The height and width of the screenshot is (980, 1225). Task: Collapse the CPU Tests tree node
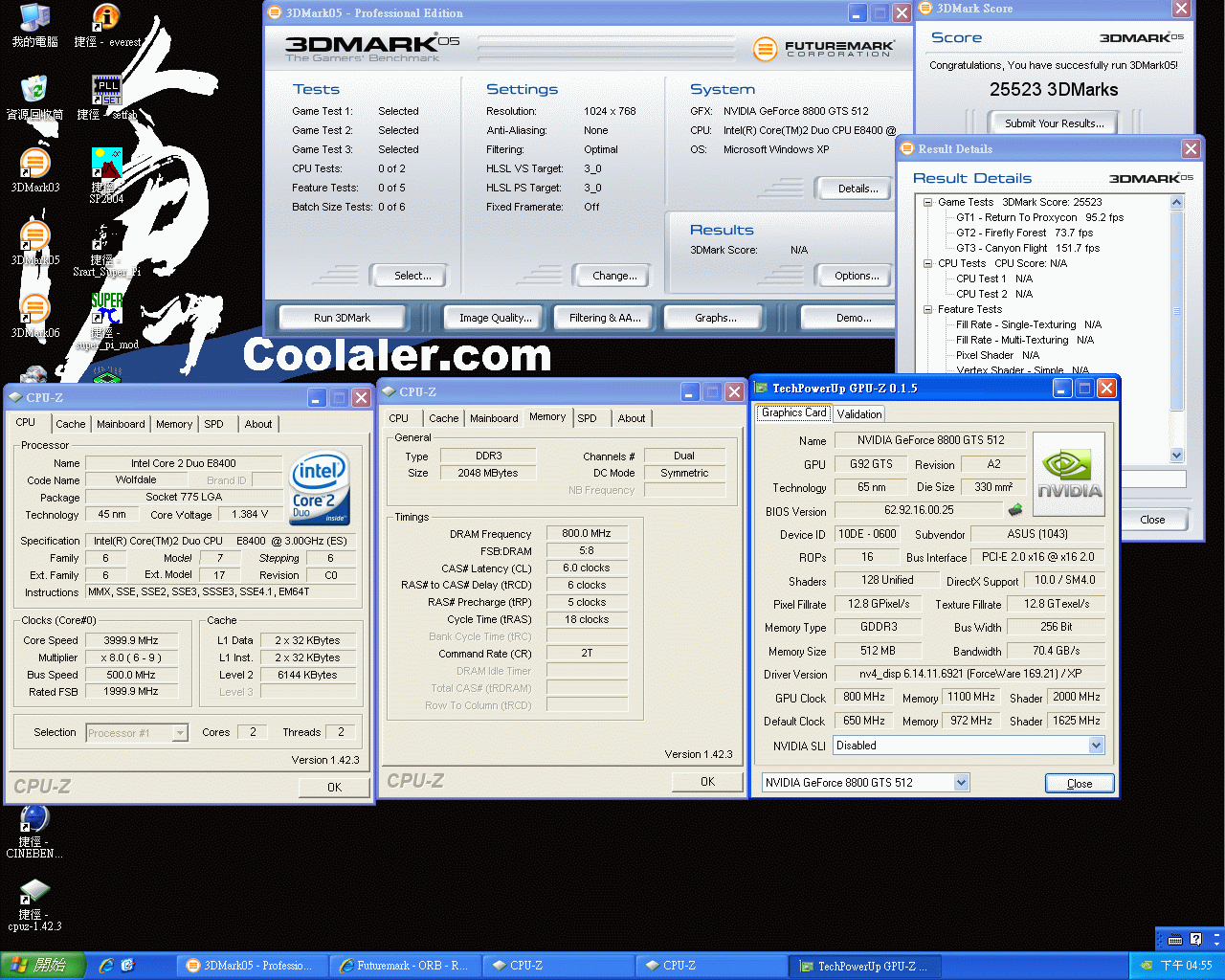[927, 263]
